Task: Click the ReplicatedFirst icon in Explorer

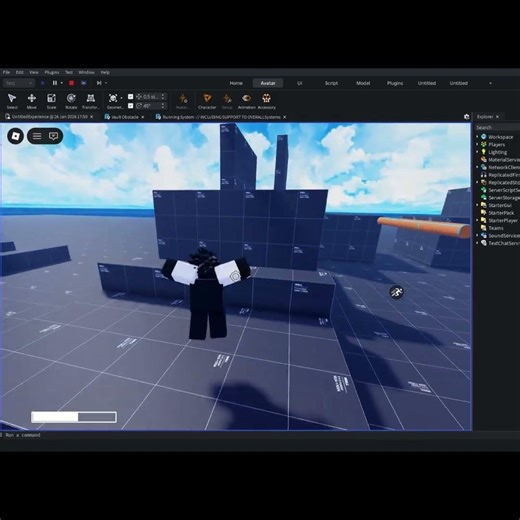Action: click(x=483, y=175)
